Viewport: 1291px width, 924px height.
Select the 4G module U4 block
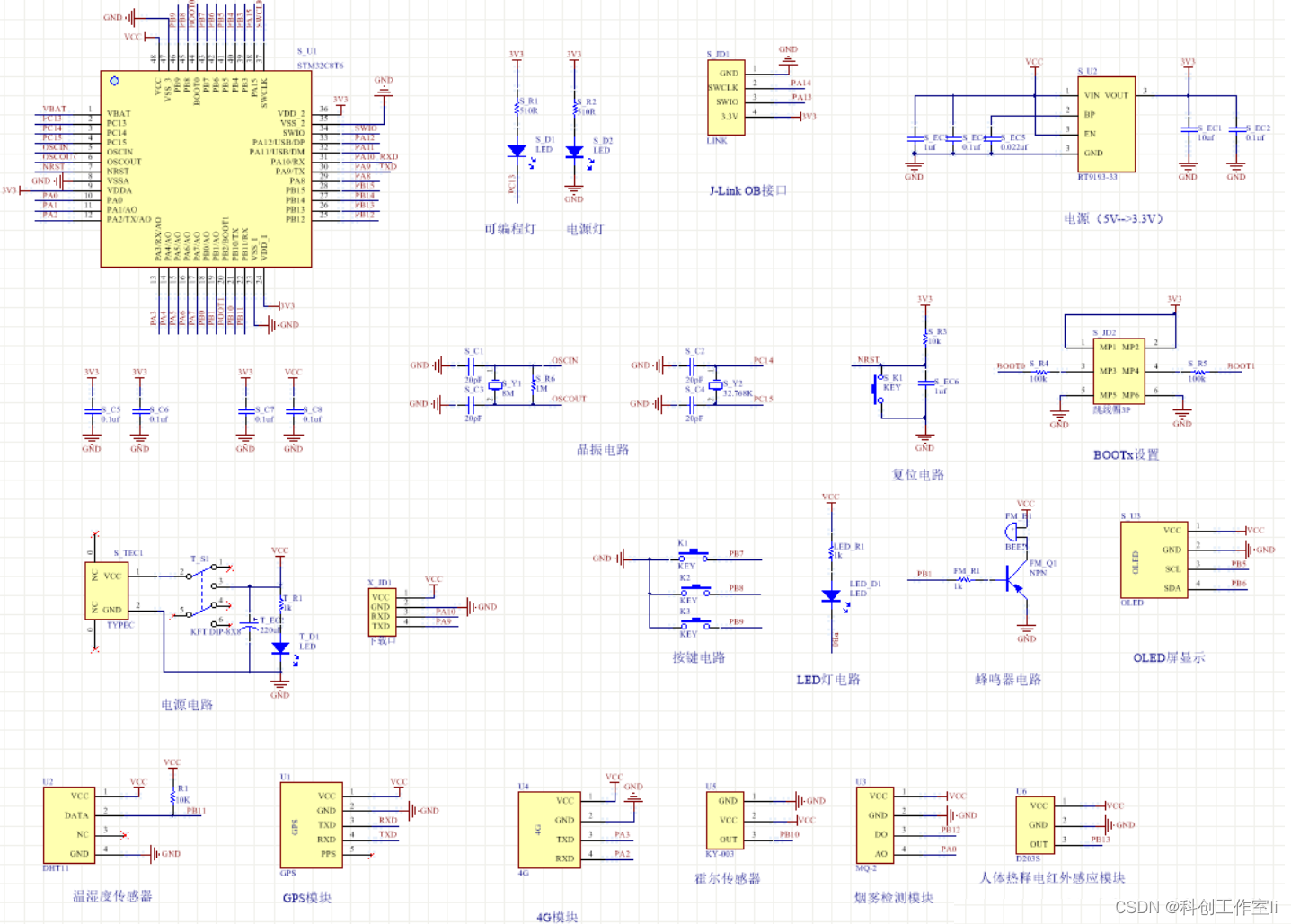point(549,830)
